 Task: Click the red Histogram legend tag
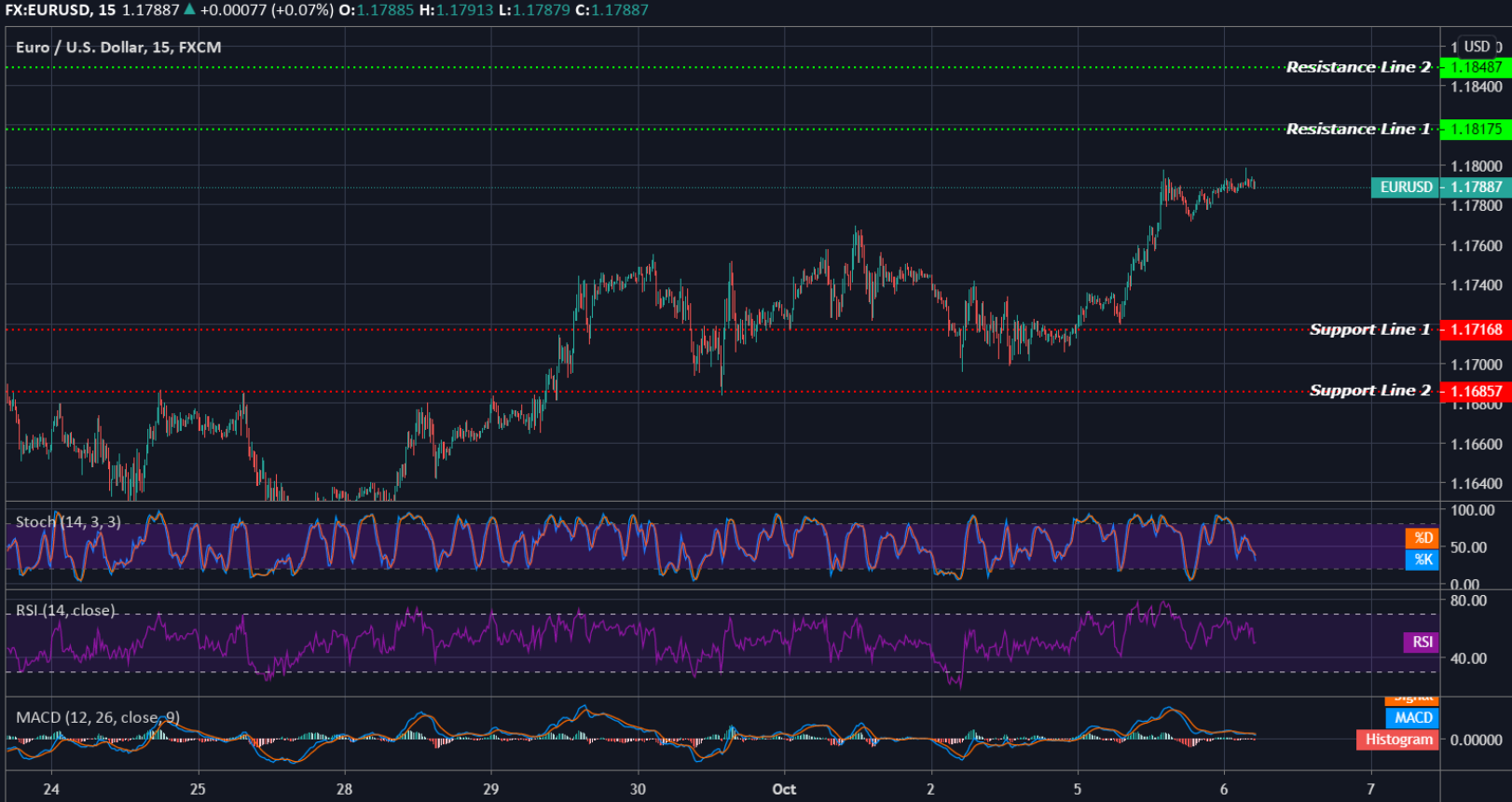coord(1398,740)
